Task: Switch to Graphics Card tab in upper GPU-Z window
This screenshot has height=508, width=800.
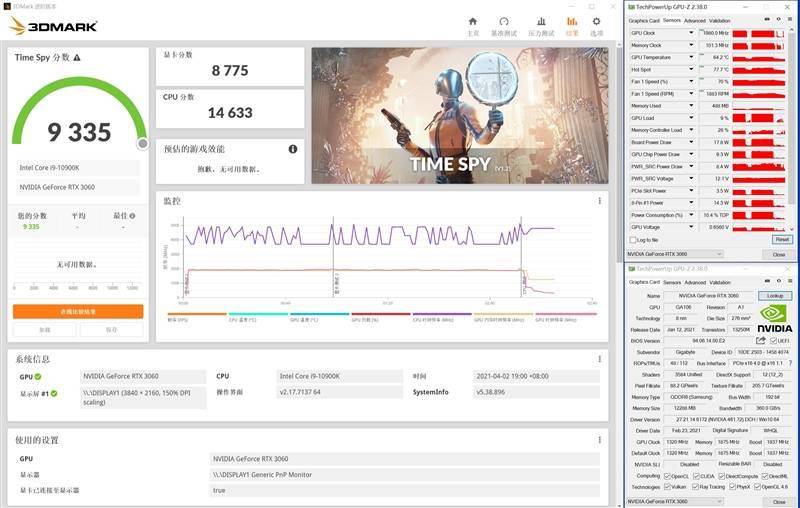Action: click(x=644, y=21)
